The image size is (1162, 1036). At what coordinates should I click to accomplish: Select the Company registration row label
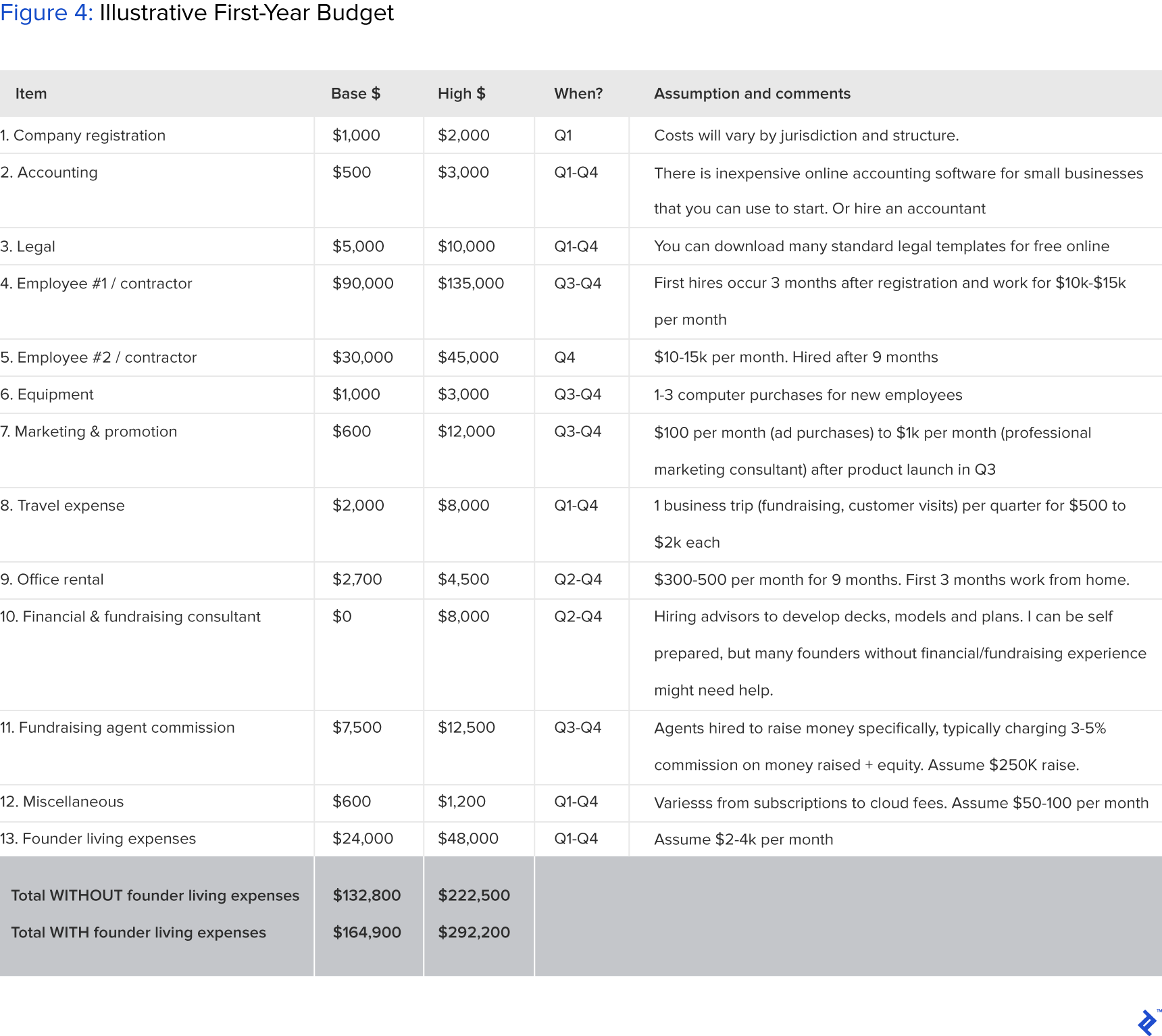coord(82,135)
